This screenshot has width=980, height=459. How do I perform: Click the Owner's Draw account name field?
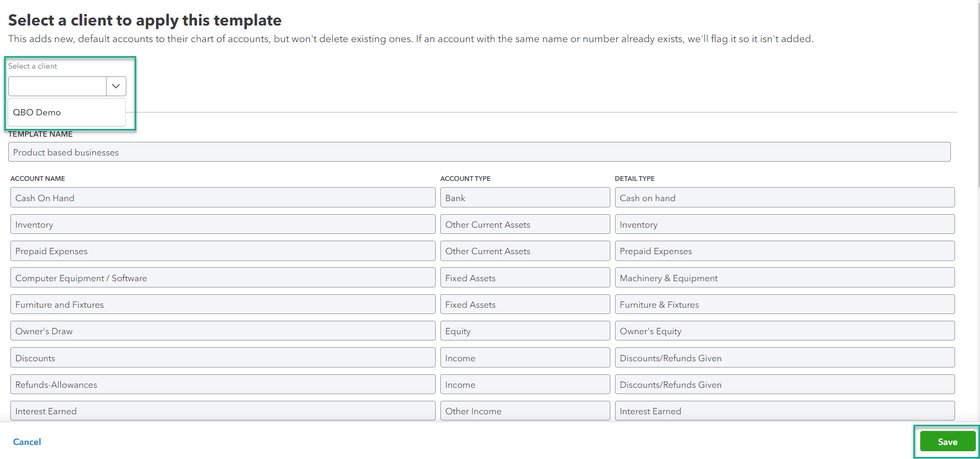(x=222, y=331)
